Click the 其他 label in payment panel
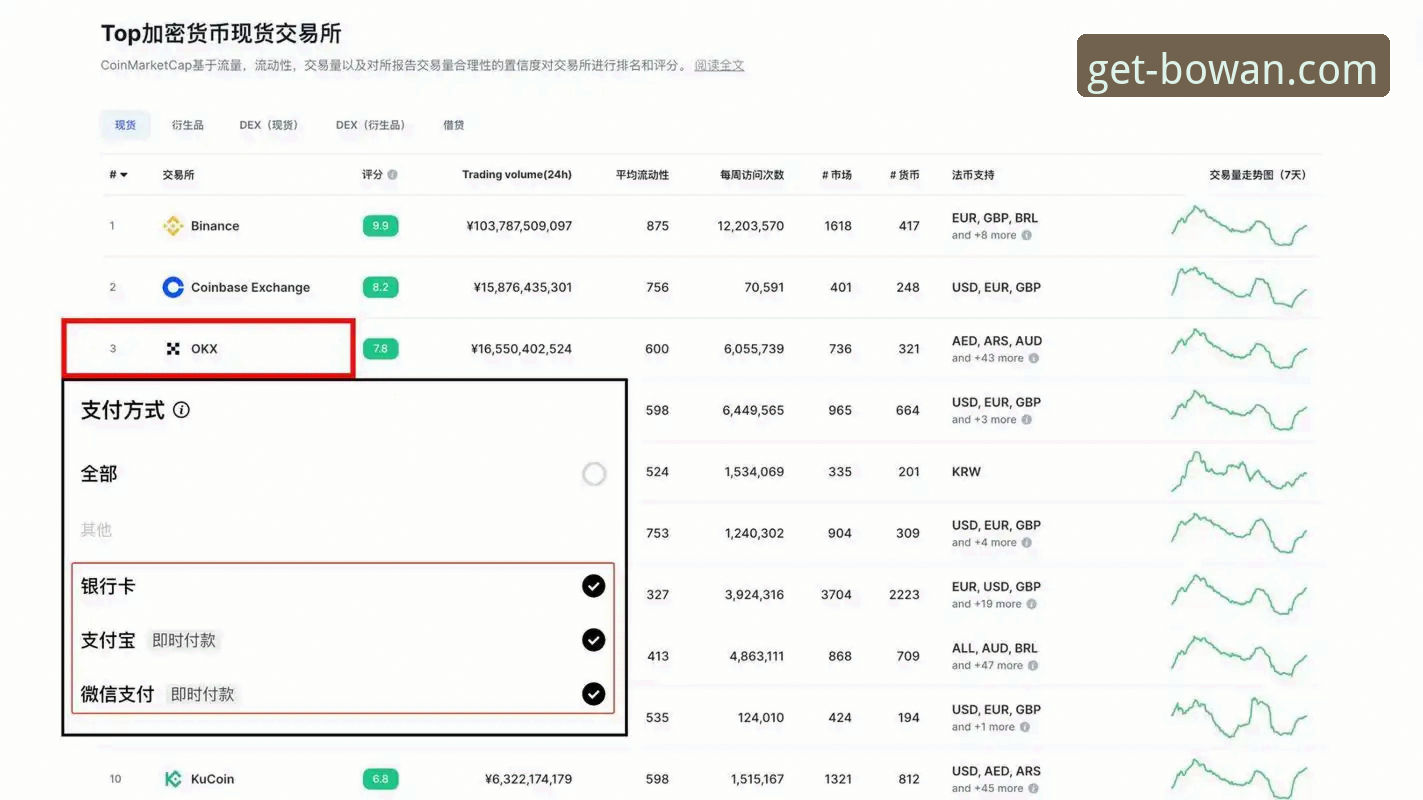Viewport: 1423px width, 800px height. 96,530
